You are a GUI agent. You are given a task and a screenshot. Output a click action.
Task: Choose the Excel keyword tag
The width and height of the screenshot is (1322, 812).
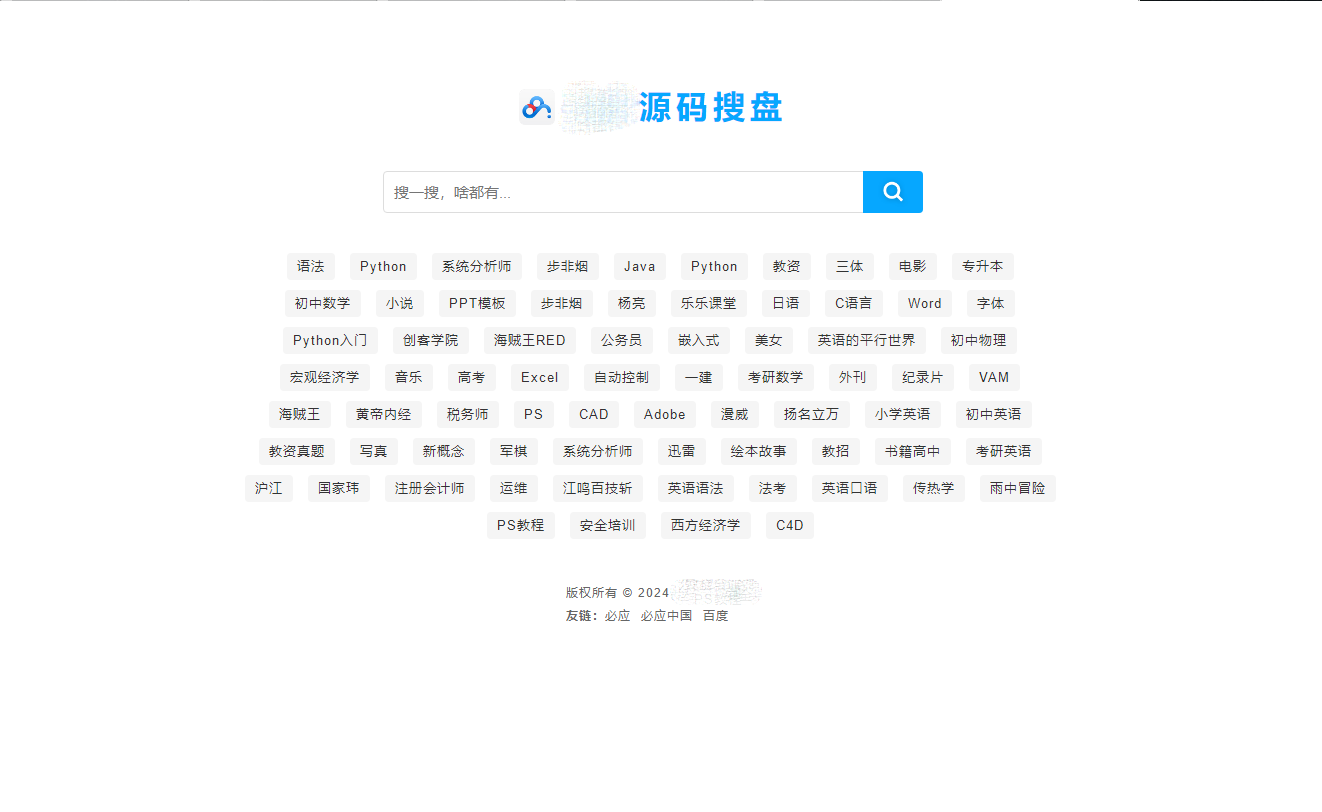(x=540, y=377)
